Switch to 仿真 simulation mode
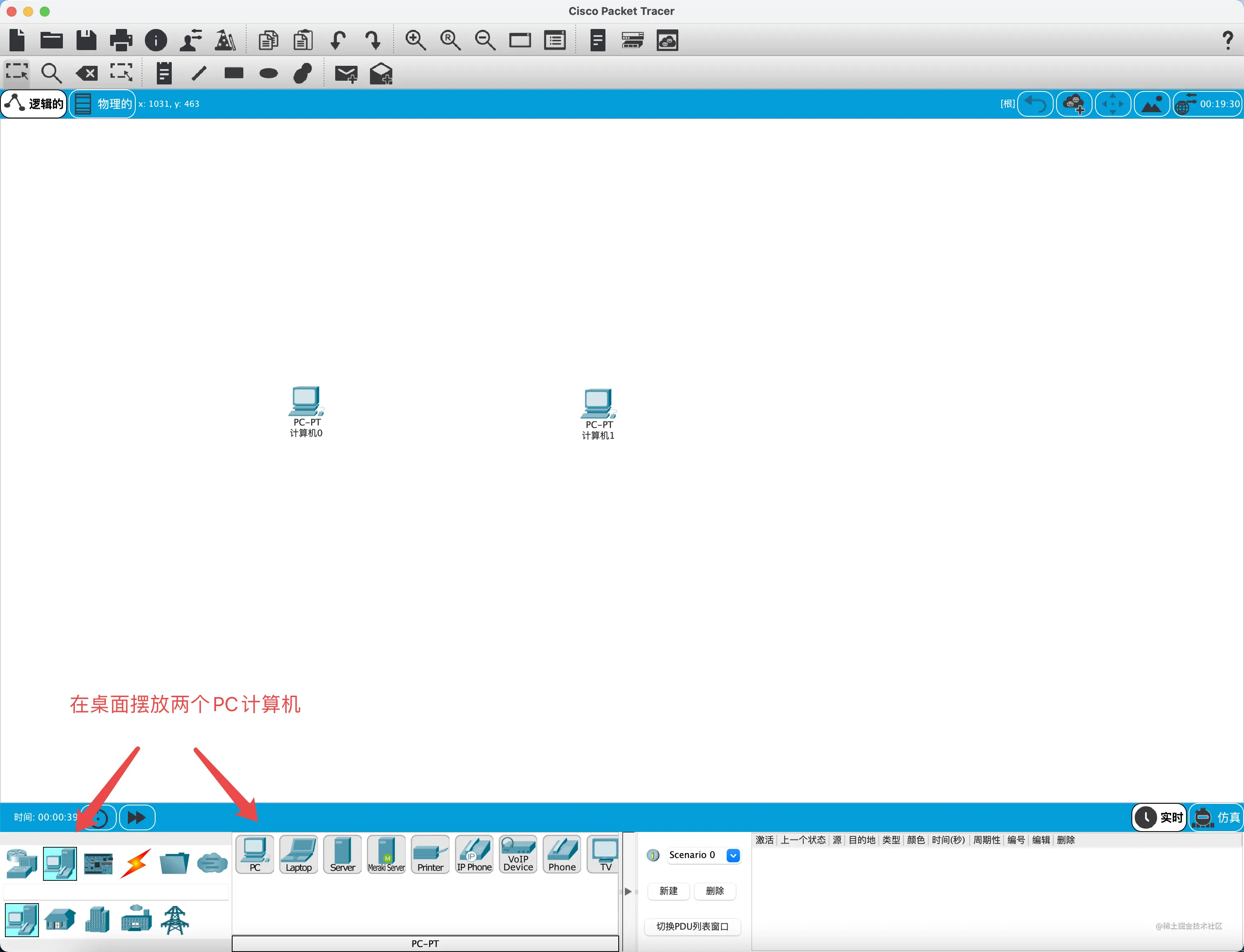 (x=1216, y=817)
